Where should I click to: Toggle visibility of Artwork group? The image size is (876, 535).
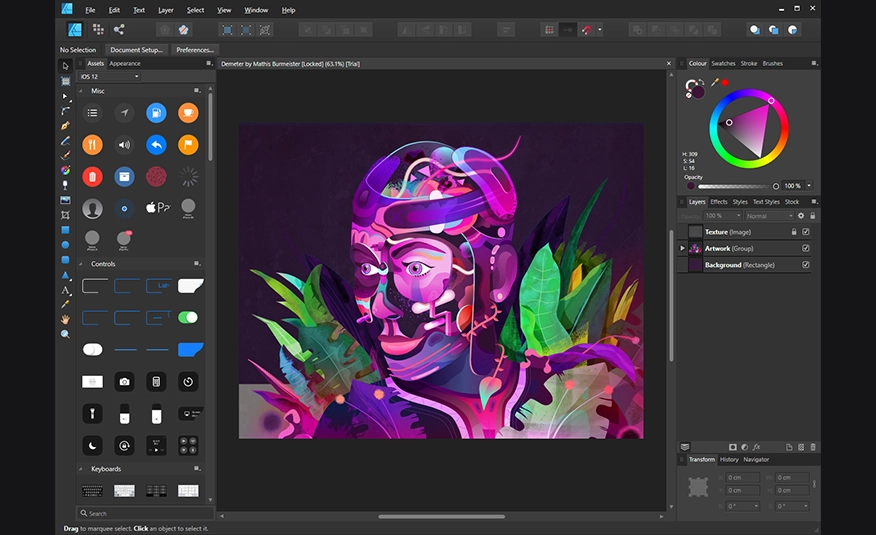coord(806,248)
